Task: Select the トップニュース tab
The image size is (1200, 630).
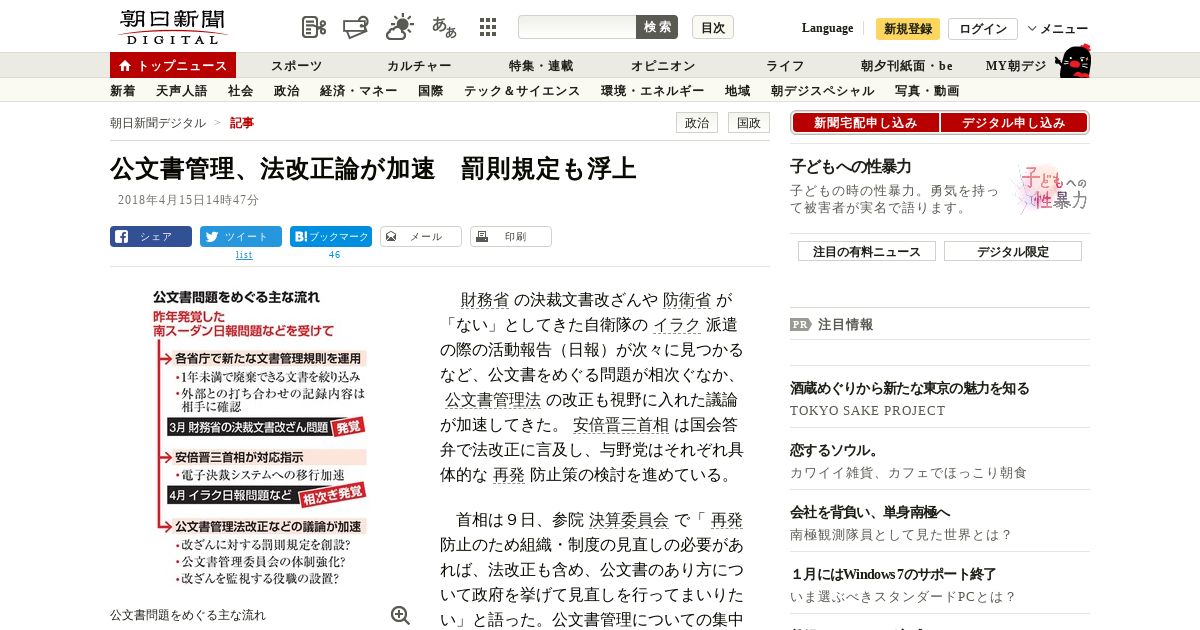Action: pyautogui.click(x=173, y=65)
